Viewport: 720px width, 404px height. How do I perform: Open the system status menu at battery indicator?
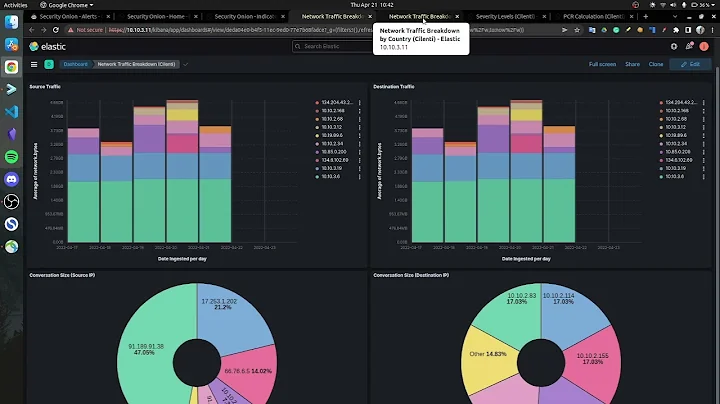point(702,5)
